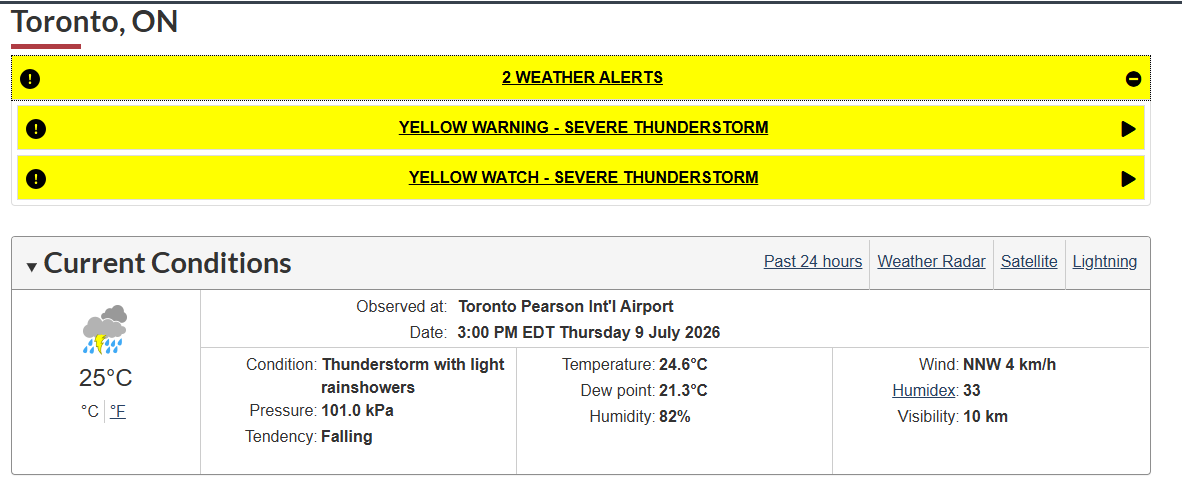Click exclamation icon on Yellow Watch row
The width and height of the screenshot is (1182, 492).
pos(36,179)
